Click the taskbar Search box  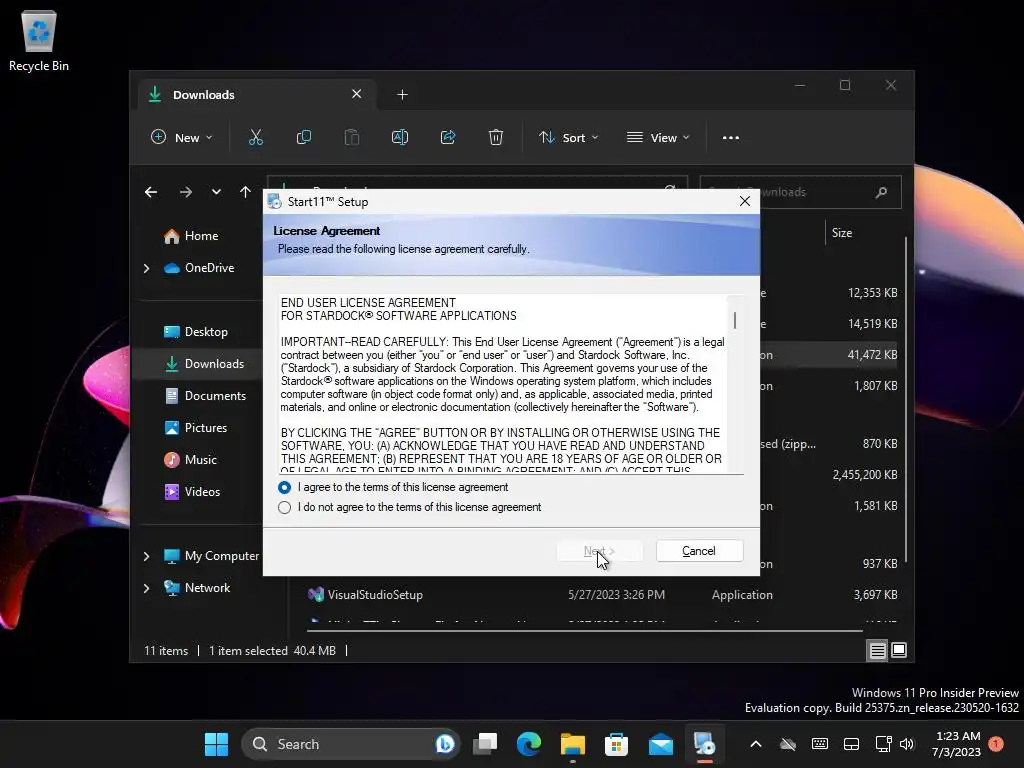pos(351,744)
